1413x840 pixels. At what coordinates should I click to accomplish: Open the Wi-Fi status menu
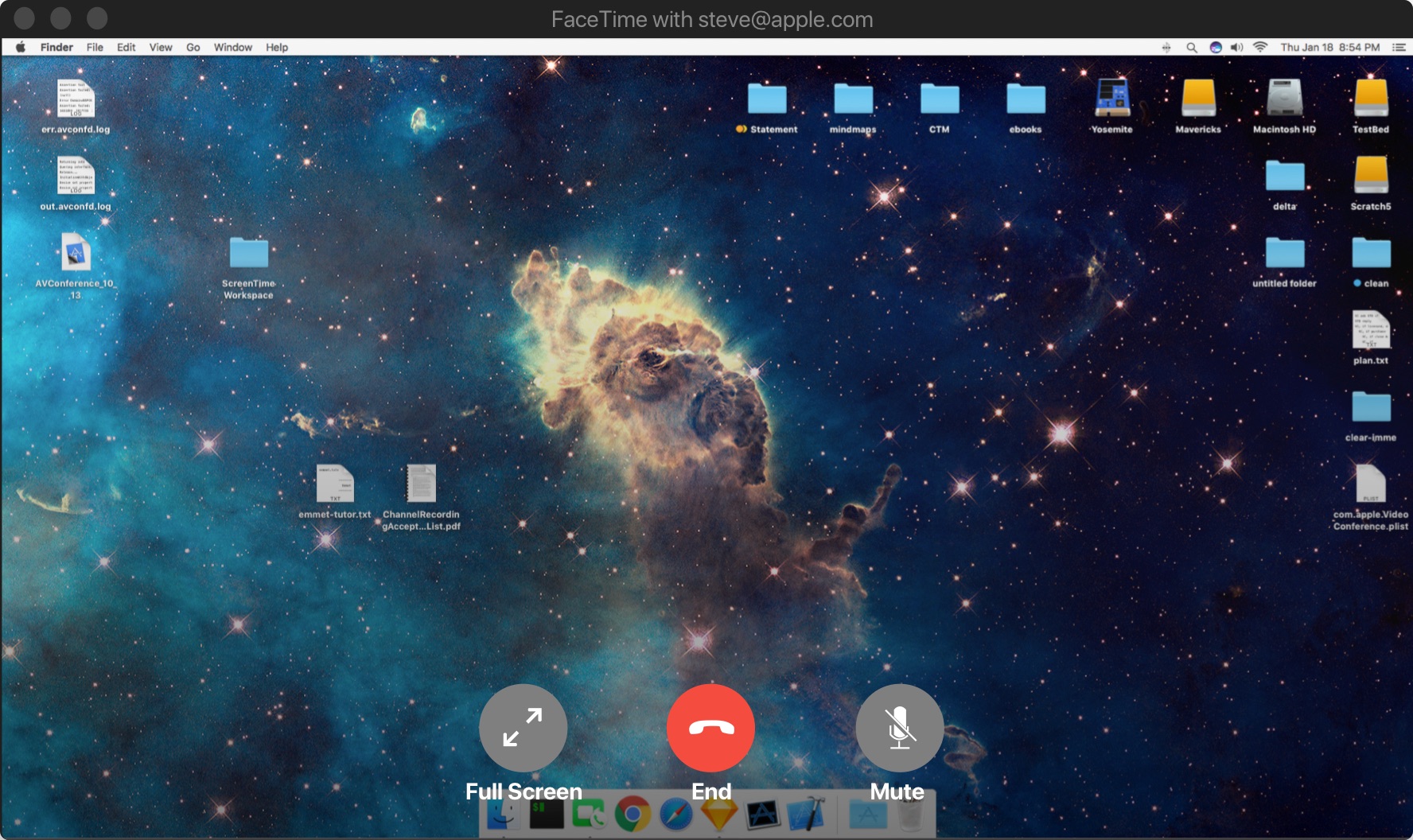pos(1259,47)
